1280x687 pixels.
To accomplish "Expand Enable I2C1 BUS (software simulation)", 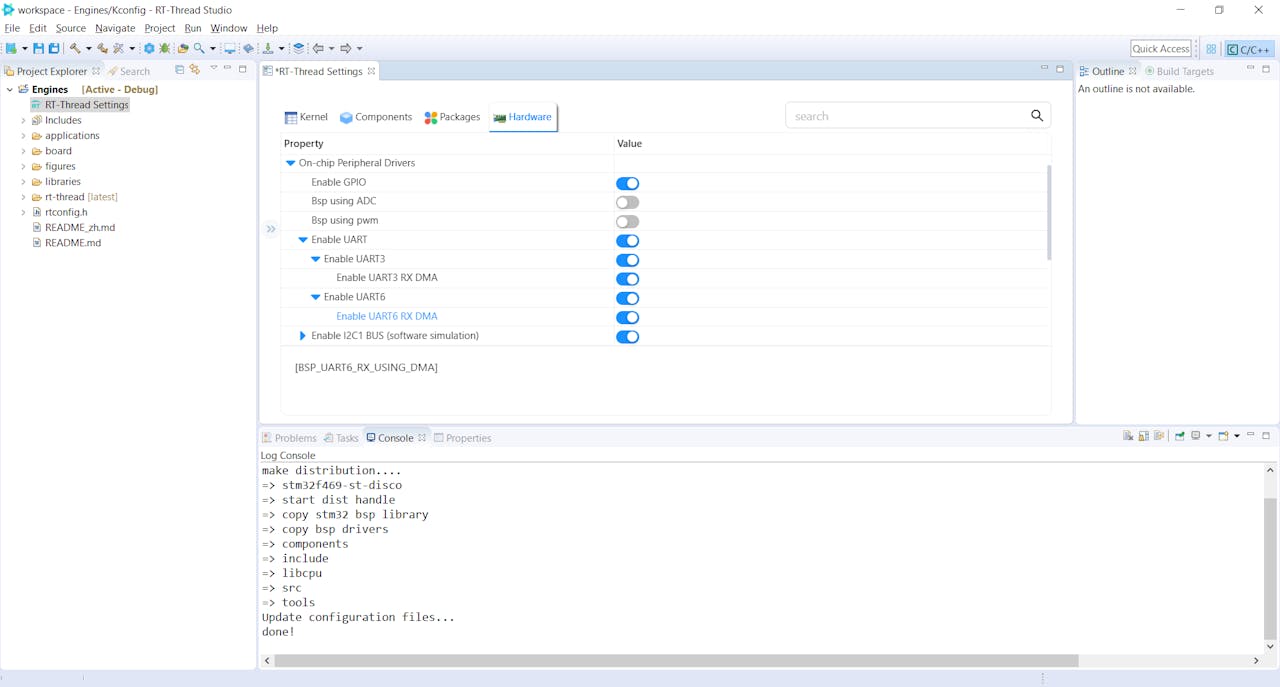I will pyautogui.click(x=303, y=336).
